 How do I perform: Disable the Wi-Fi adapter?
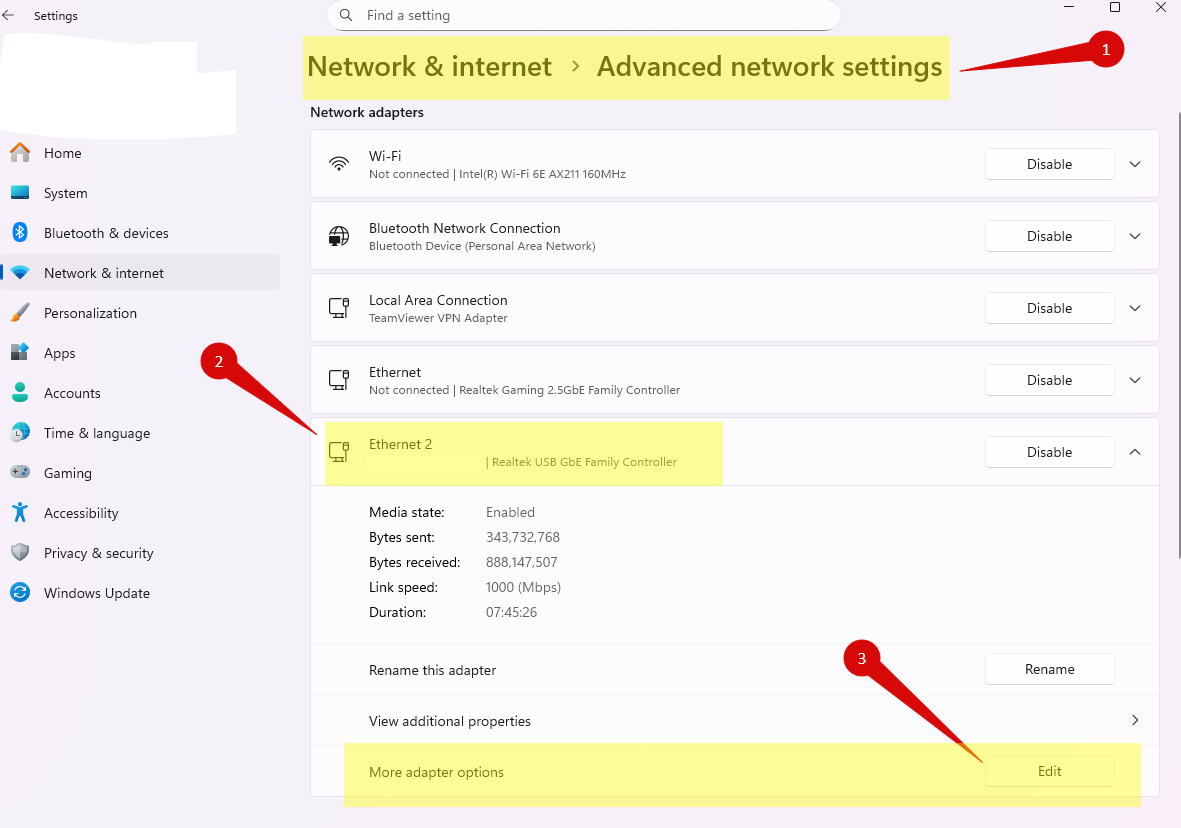click(1049, 163)
